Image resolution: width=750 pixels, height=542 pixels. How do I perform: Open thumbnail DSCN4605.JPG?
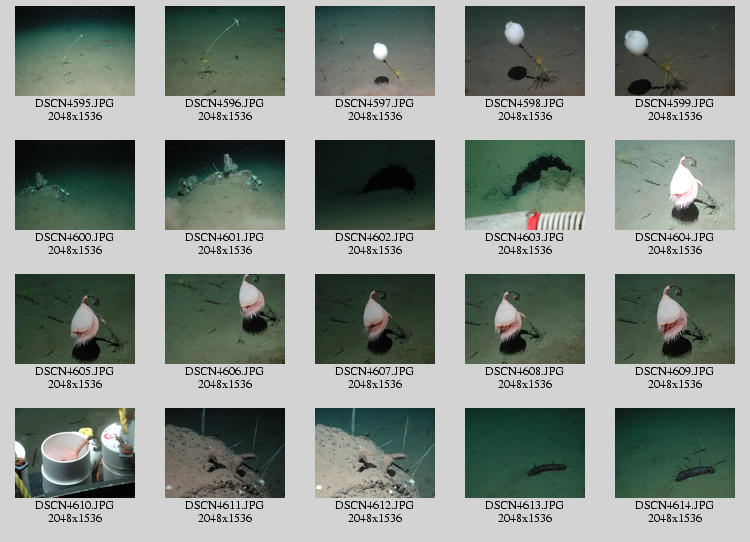pyautogui.click(x=75, y=319)
